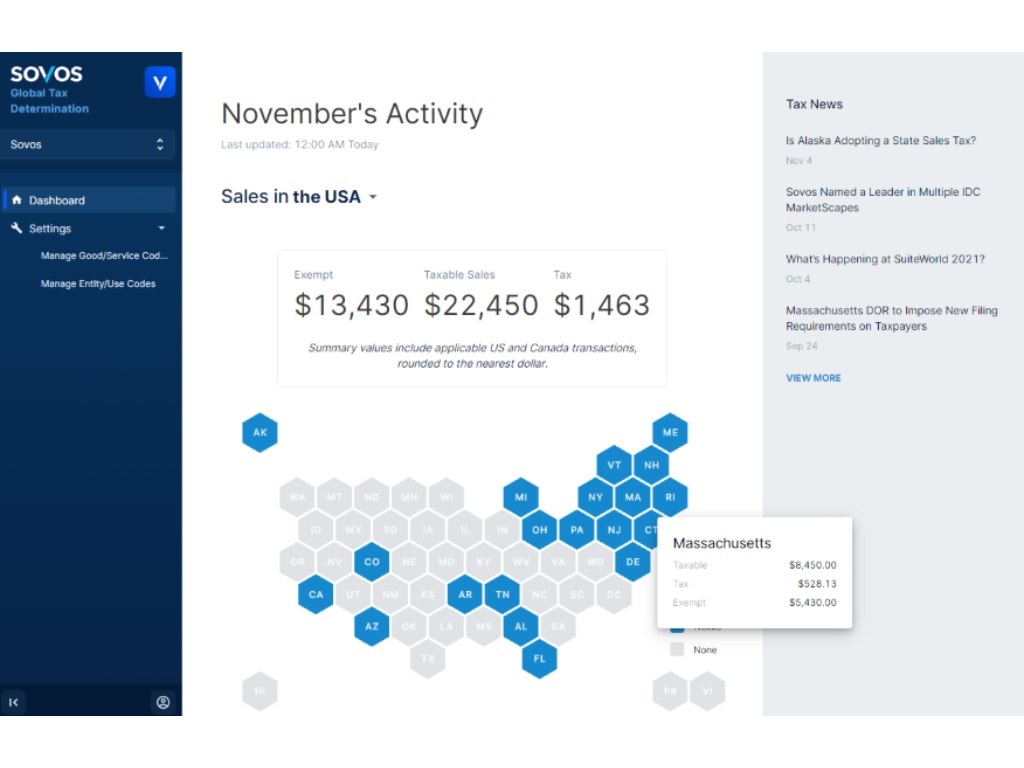Click the None legend color swatch

pyautogui.click(x=677, y=650)
